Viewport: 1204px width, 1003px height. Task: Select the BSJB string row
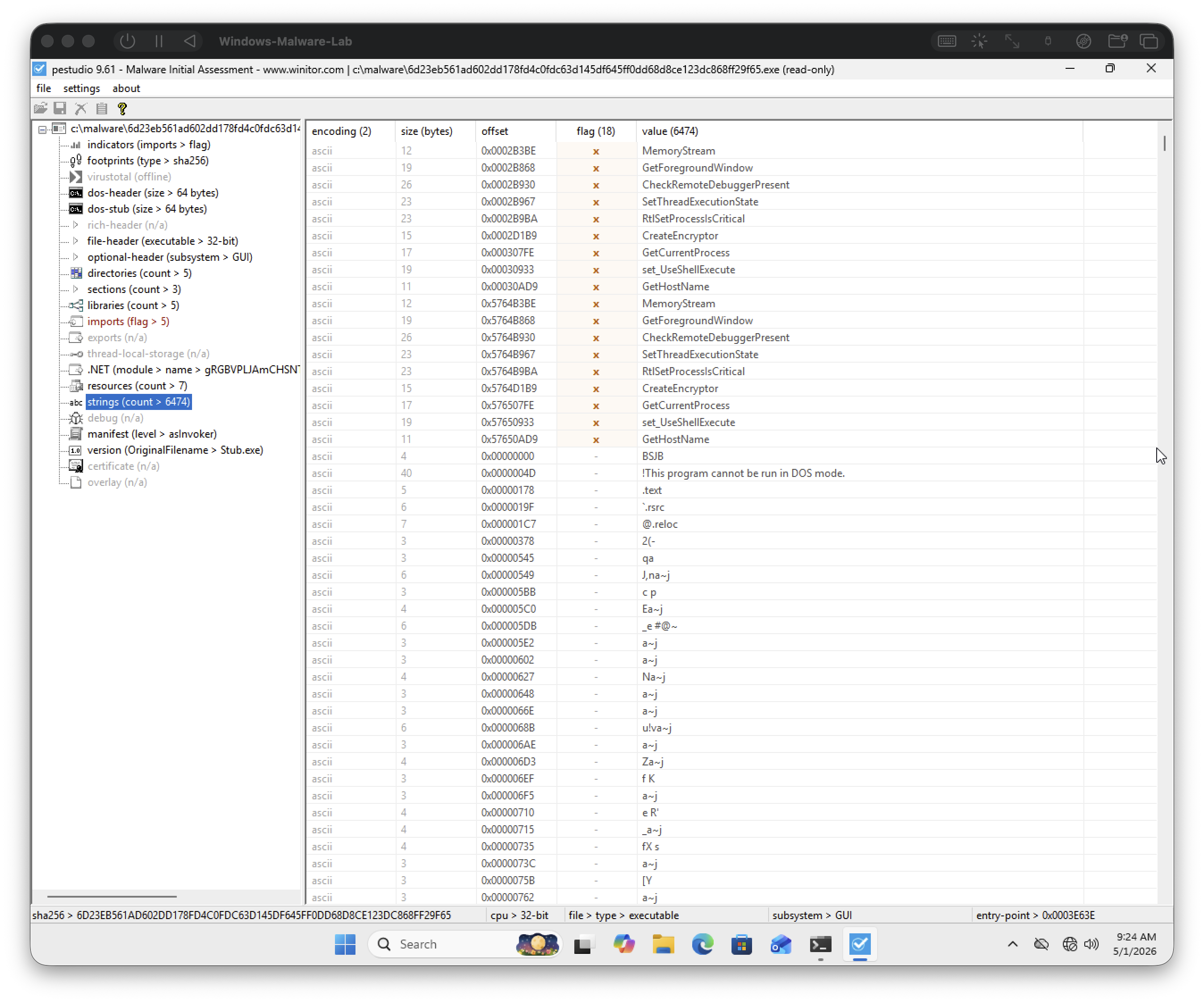731,456
